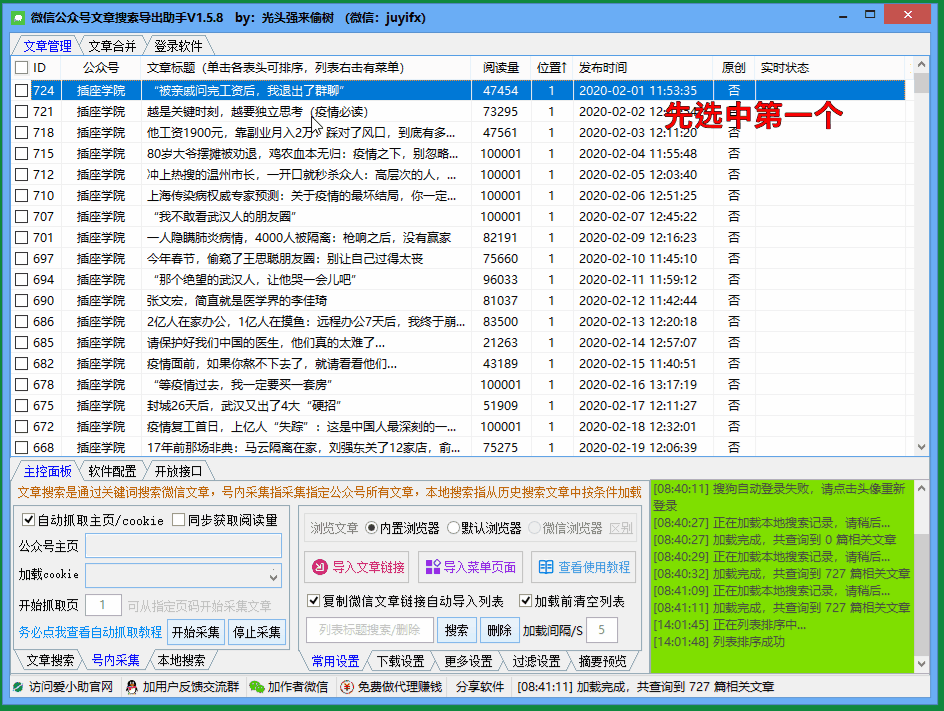Click the 公众号主页 input field
Viewport: 944px width, 711px height.
click(184, 546)
